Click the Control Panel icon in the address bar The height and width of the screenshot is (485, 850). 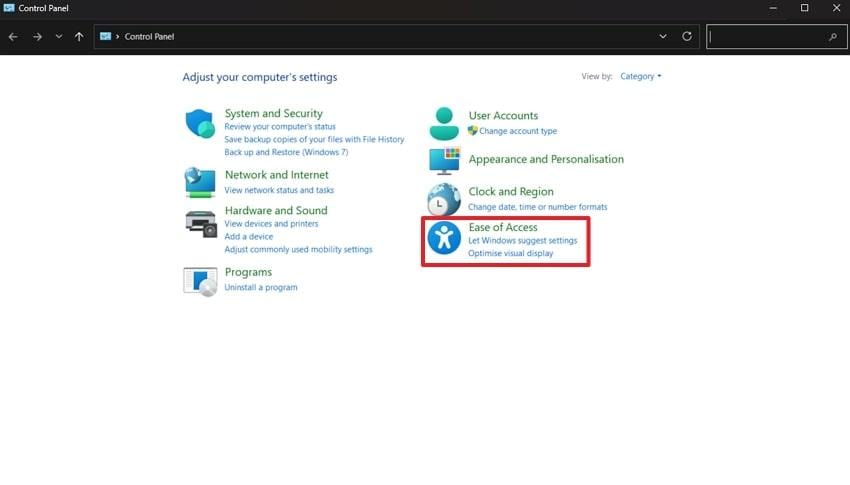coord(105,36)
